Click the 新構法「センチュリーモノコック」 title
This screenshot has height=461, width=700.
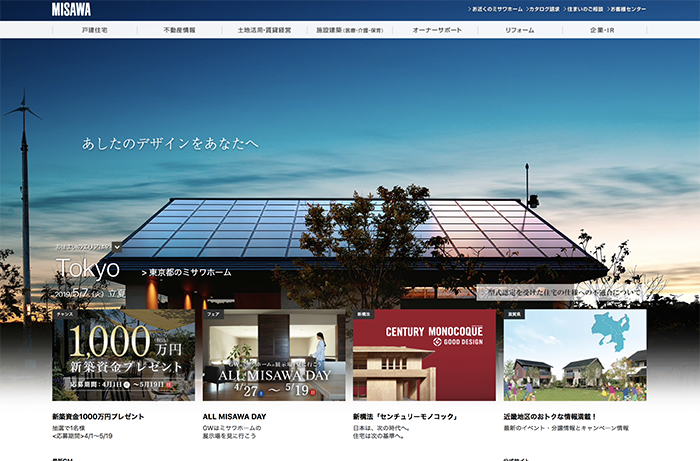(406, 416)
